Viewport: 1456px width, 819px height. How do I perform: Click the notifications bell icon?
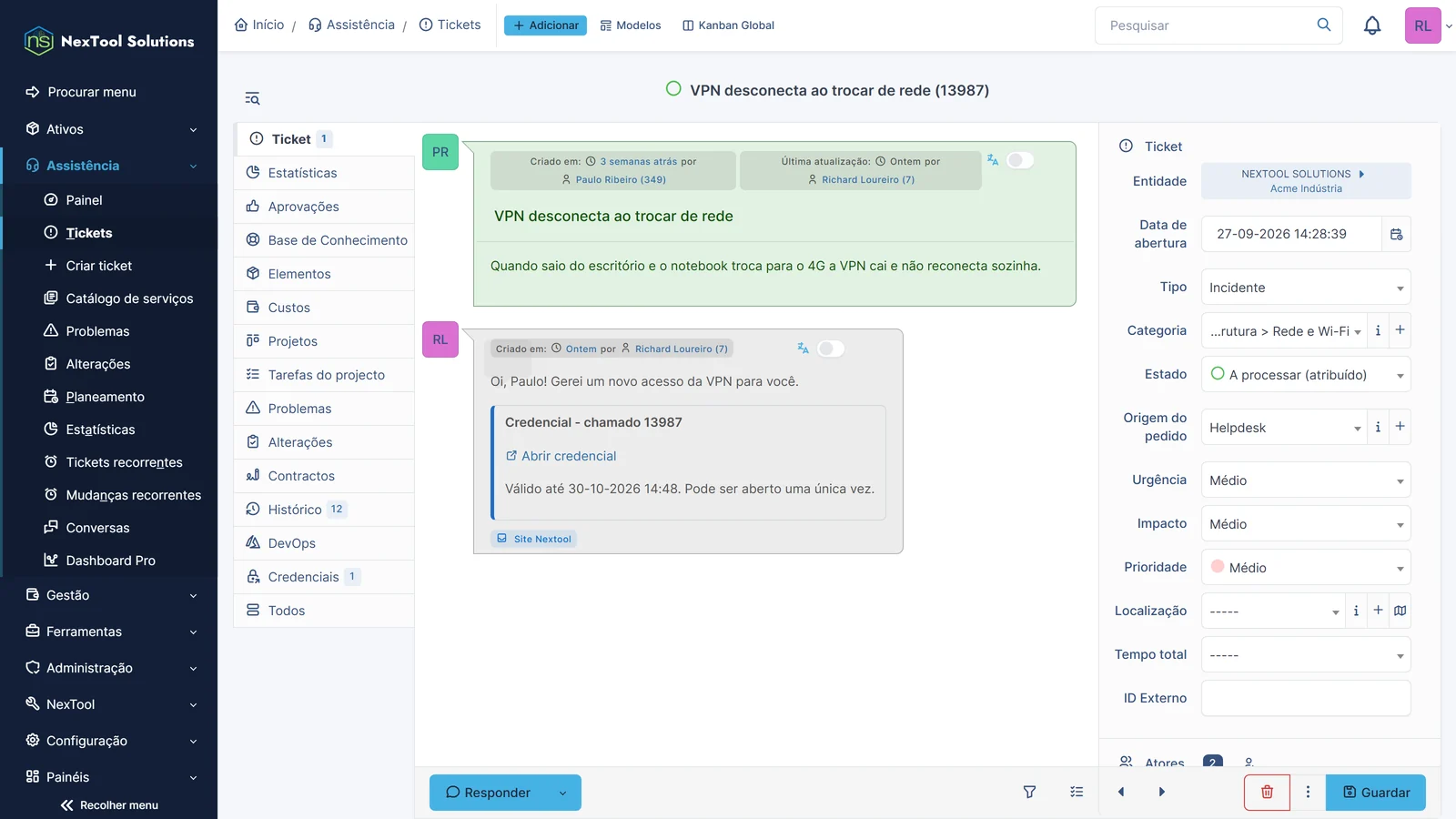point(1372,25)
